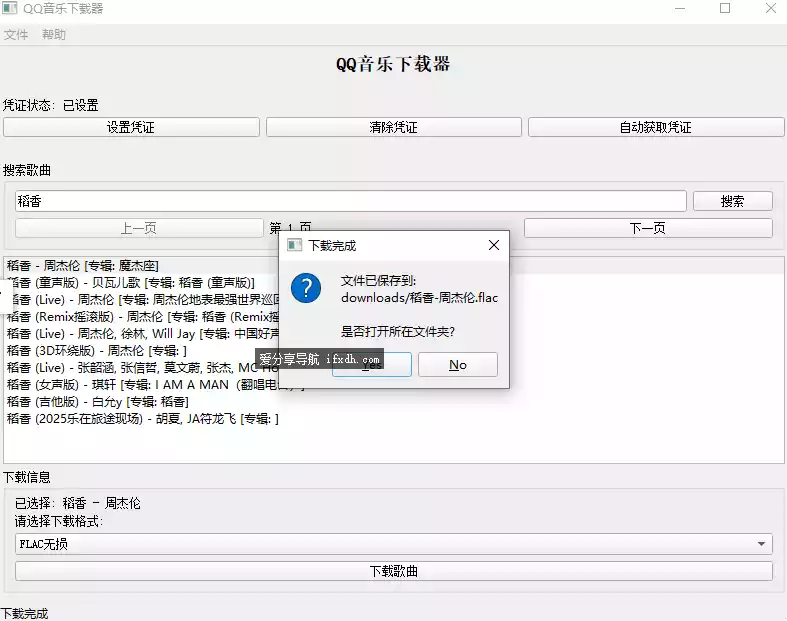Image resolution: width=787 pixels, height=621 pixels.
Task: Click the 下载歌曲 button
Action: tap(394, 571)
